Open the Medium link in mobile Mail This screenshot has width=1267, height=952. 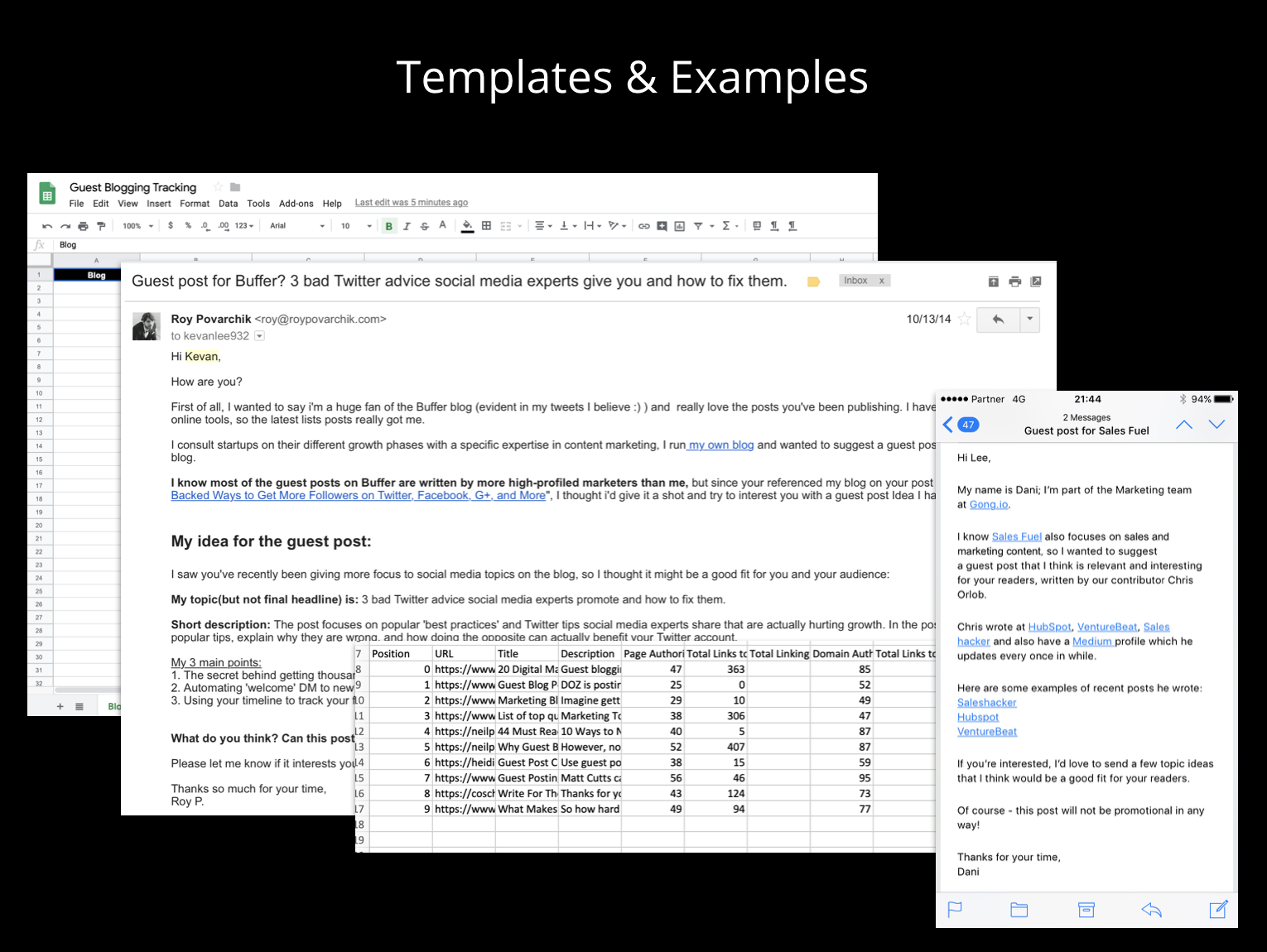(x=1093, y=642)
